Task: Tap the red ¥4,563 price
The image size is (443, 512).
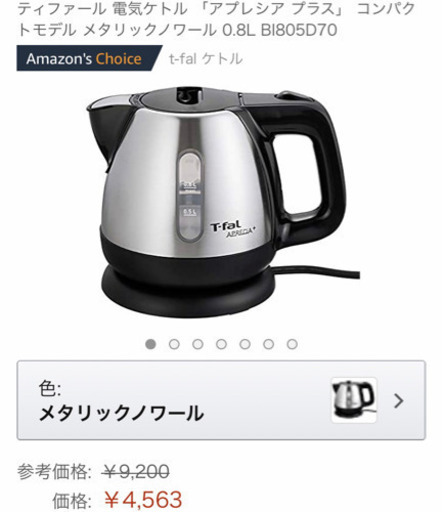Action: point(143,499)
